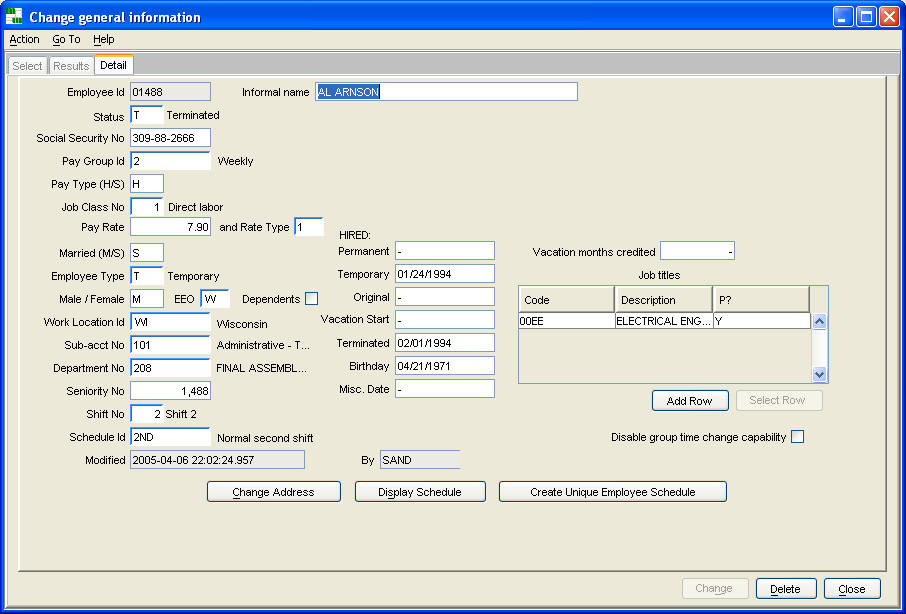
Task: Click the Original hired date field
Action: click(x=445, y=296)
